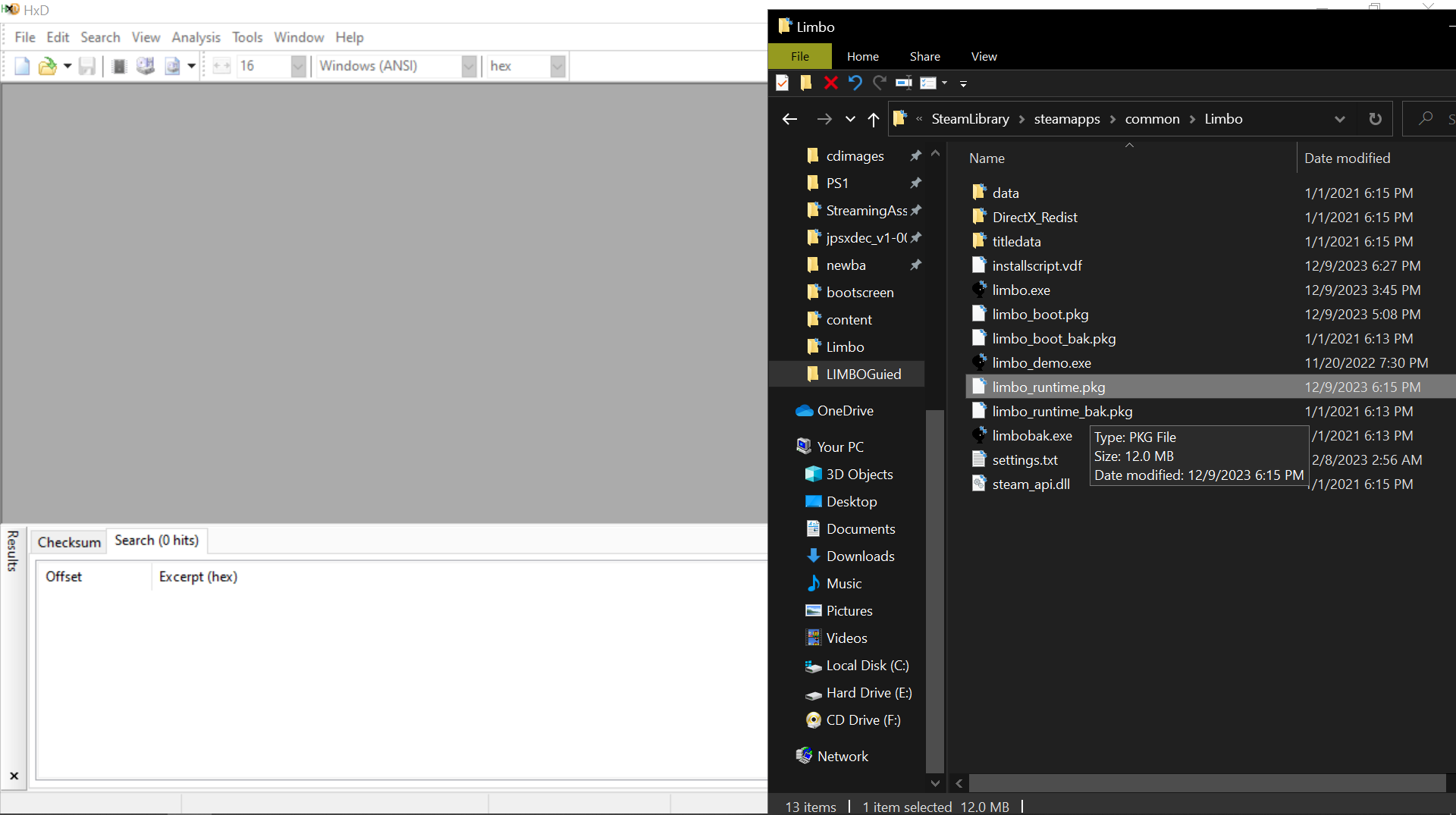Open the Tools menu in HxD

click(x=247, y=37)
